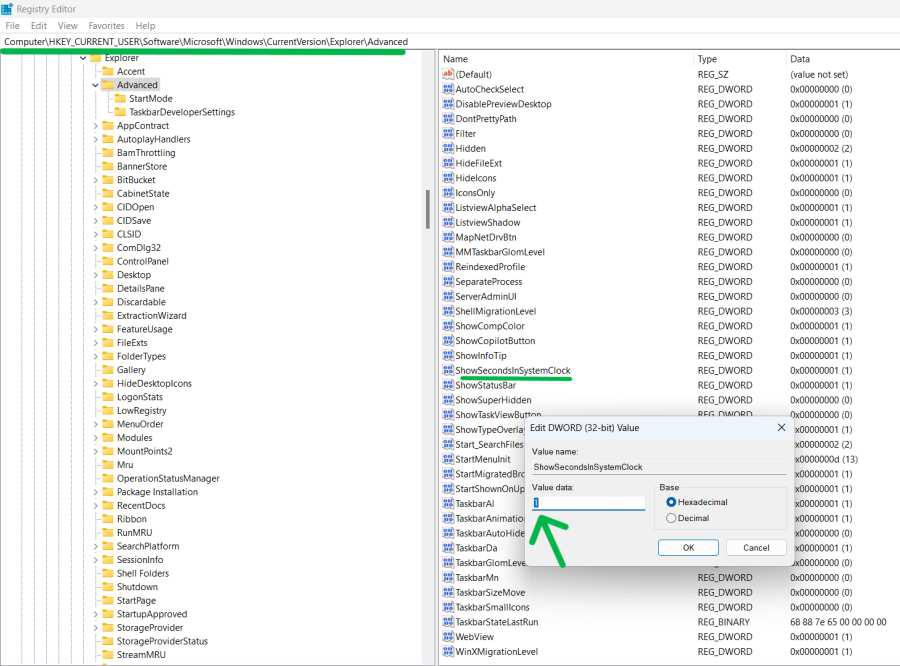Select the HideDesktopIcons key in tree

coord(154,384)
